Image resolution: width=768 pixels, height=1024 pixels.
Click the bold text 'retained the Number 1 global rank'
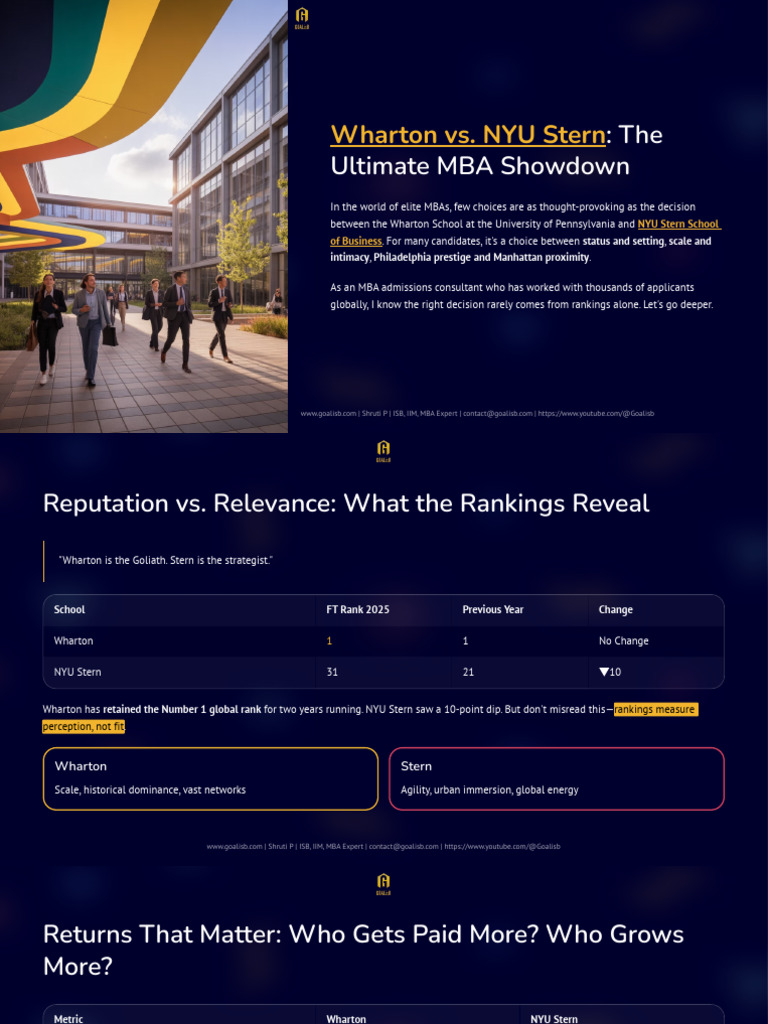pos(182,710)
